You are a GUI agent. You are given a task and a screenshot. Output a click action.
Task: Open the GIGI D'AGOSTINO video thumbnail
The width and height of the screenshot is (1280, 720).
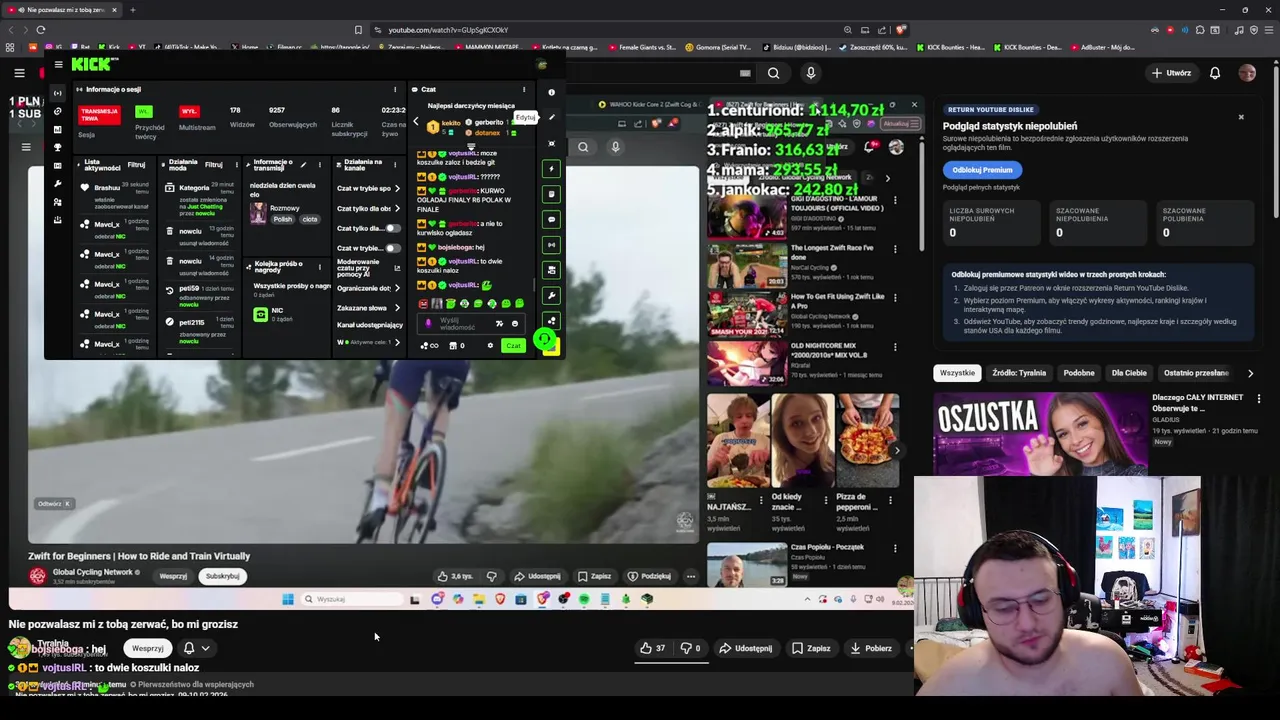coord(747,215)
